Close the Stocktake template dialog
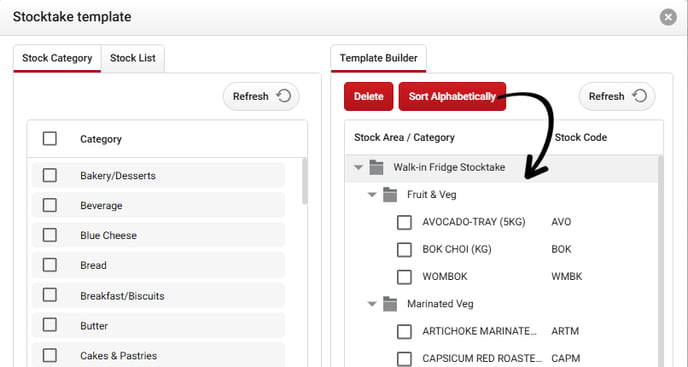688x367 pixels. pyautogui.click(x=668, y=17)
